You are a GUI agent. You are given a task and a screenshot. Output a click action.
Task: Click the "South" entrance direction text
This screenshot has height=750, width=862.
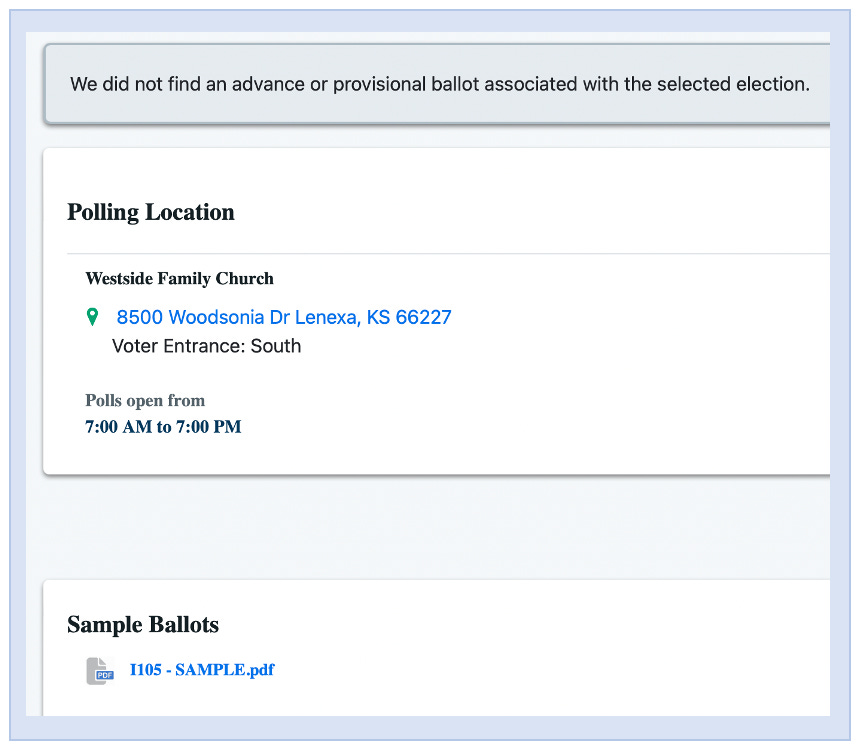[275, 346]
